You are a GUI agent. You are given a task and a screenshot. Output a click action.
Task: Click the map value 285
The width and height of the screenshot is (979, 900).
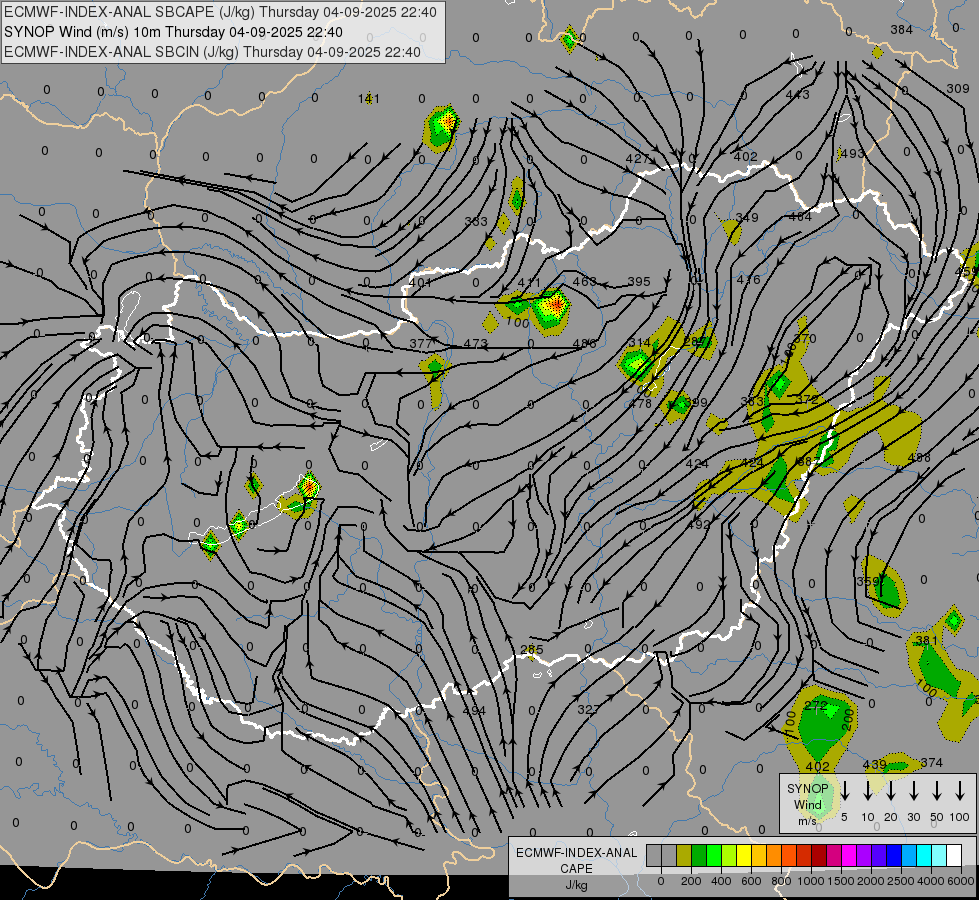click(x=532, y=650)
